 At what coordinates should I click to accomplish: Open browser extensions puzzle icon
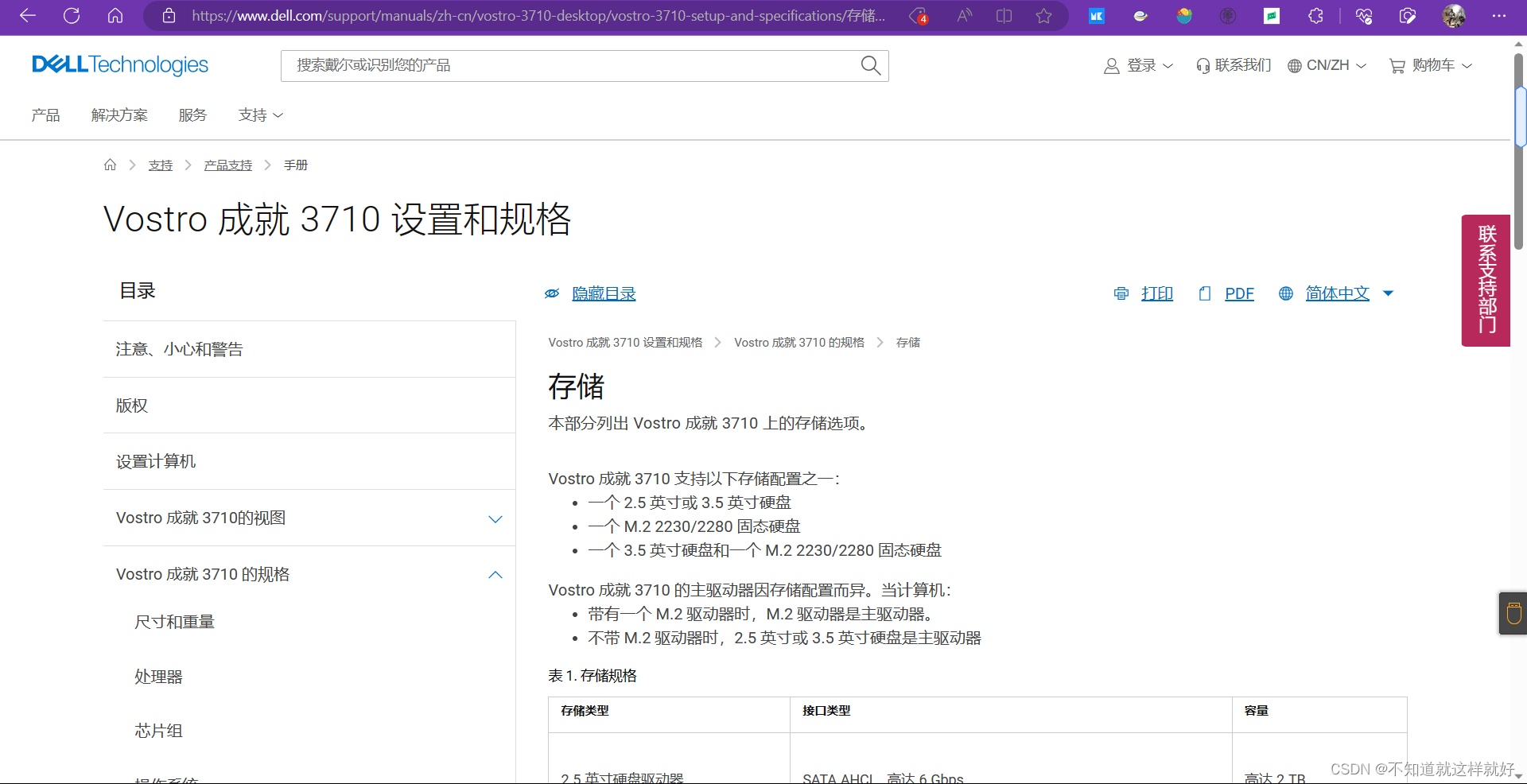pyautogui.click(x=1315, y=16)
